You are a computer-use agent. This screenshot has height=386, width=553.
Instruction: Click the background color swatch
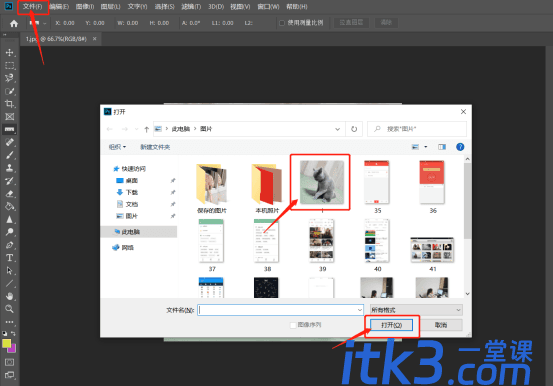[x=13, y=349]
